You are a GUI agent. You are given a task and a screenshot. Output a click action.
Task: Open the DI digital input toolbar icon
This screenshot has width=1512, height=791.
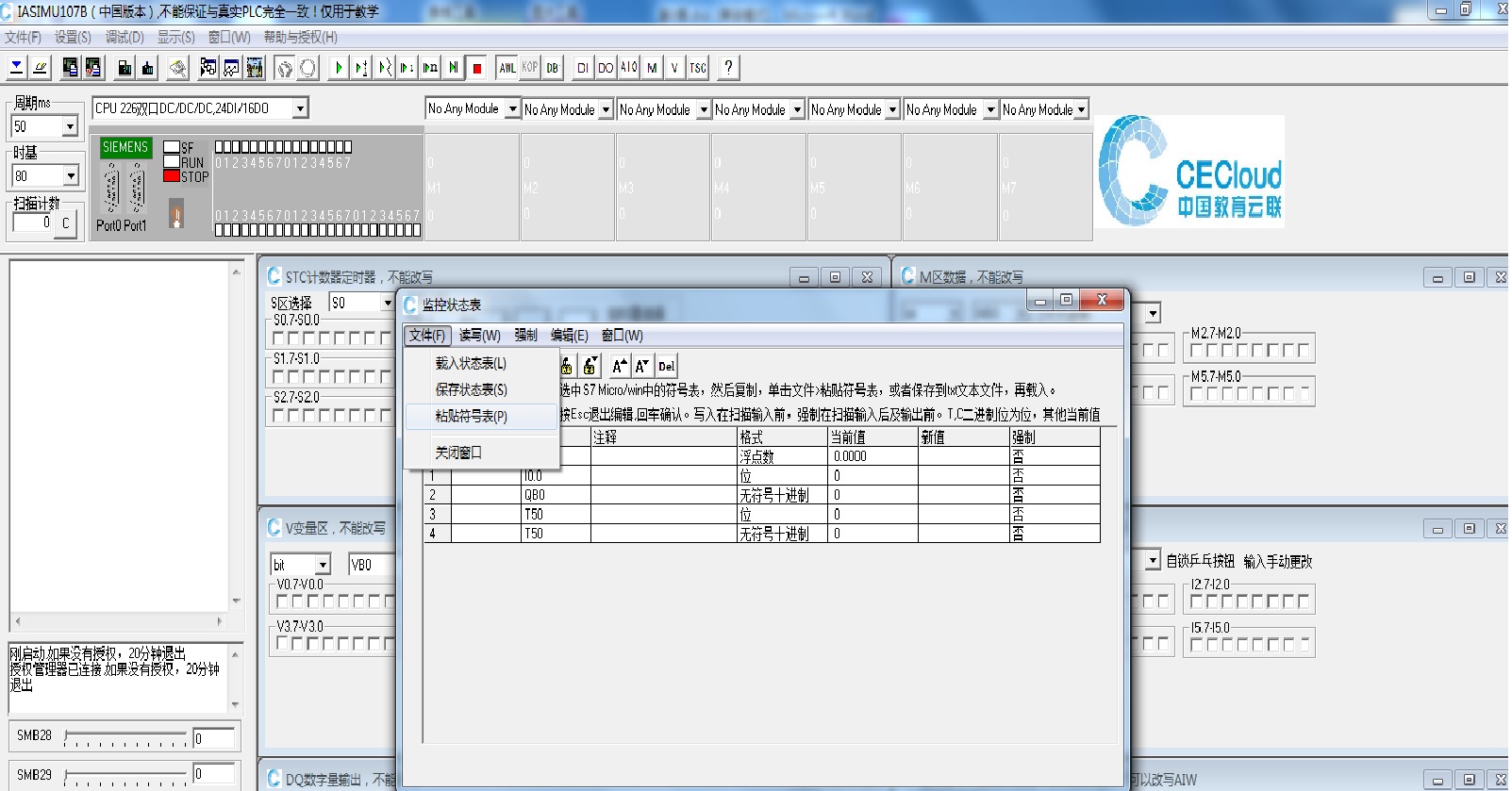pos(583,68)
